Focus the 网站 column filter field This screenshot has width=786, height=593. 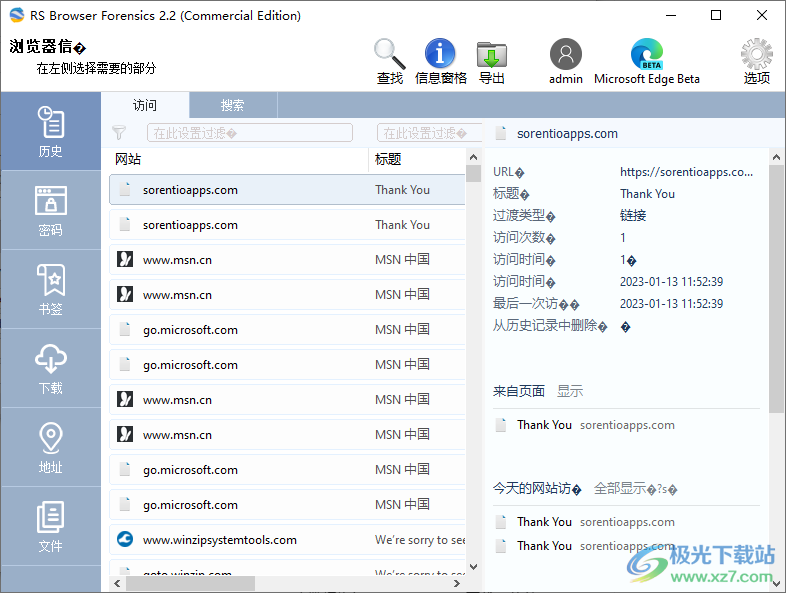[x=250, y=133]
